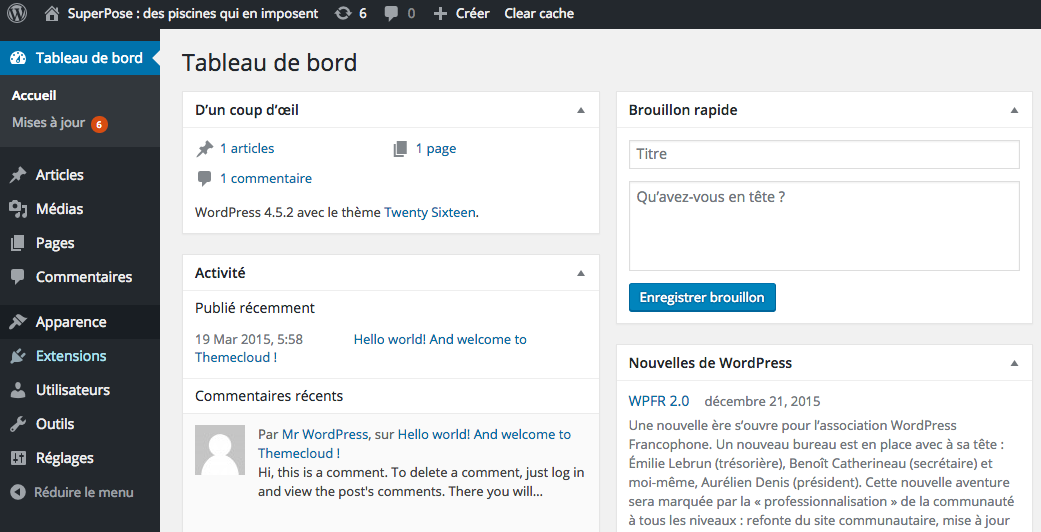Viewport: 1041px width, 532px height.
Task: Open the Tableau de bord menu
Action: click(x=80, y=58)
